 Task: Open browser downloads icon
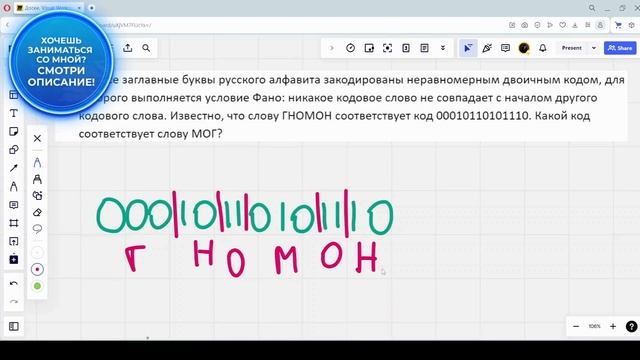tap(575, 25)
